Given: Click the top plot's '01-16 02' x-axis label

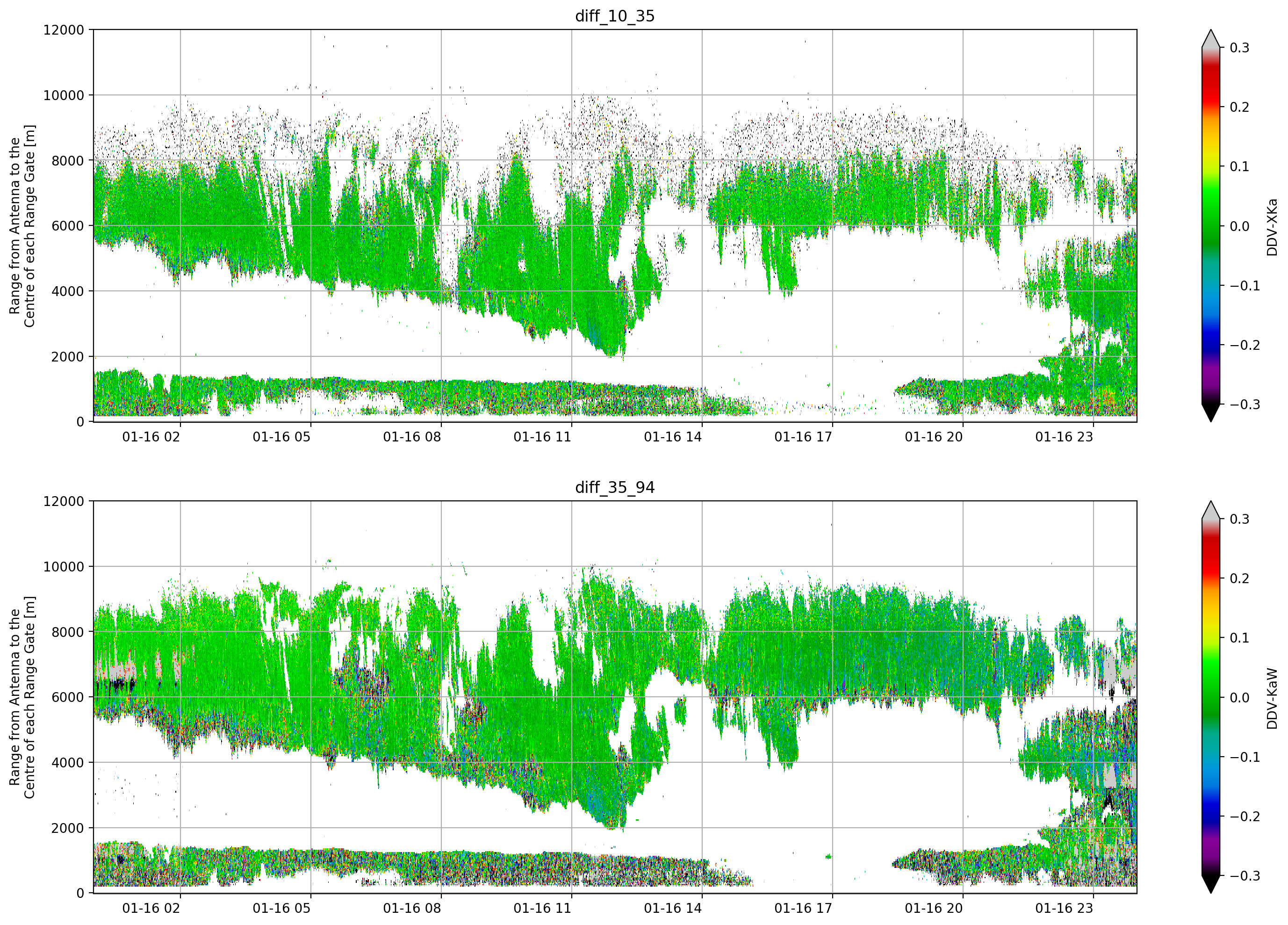Looking at the screenshot, I should pos(151,437).
